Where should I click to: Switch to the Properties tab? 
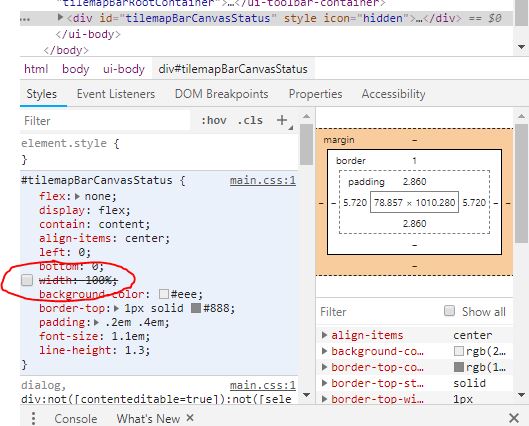click(315, 94)
